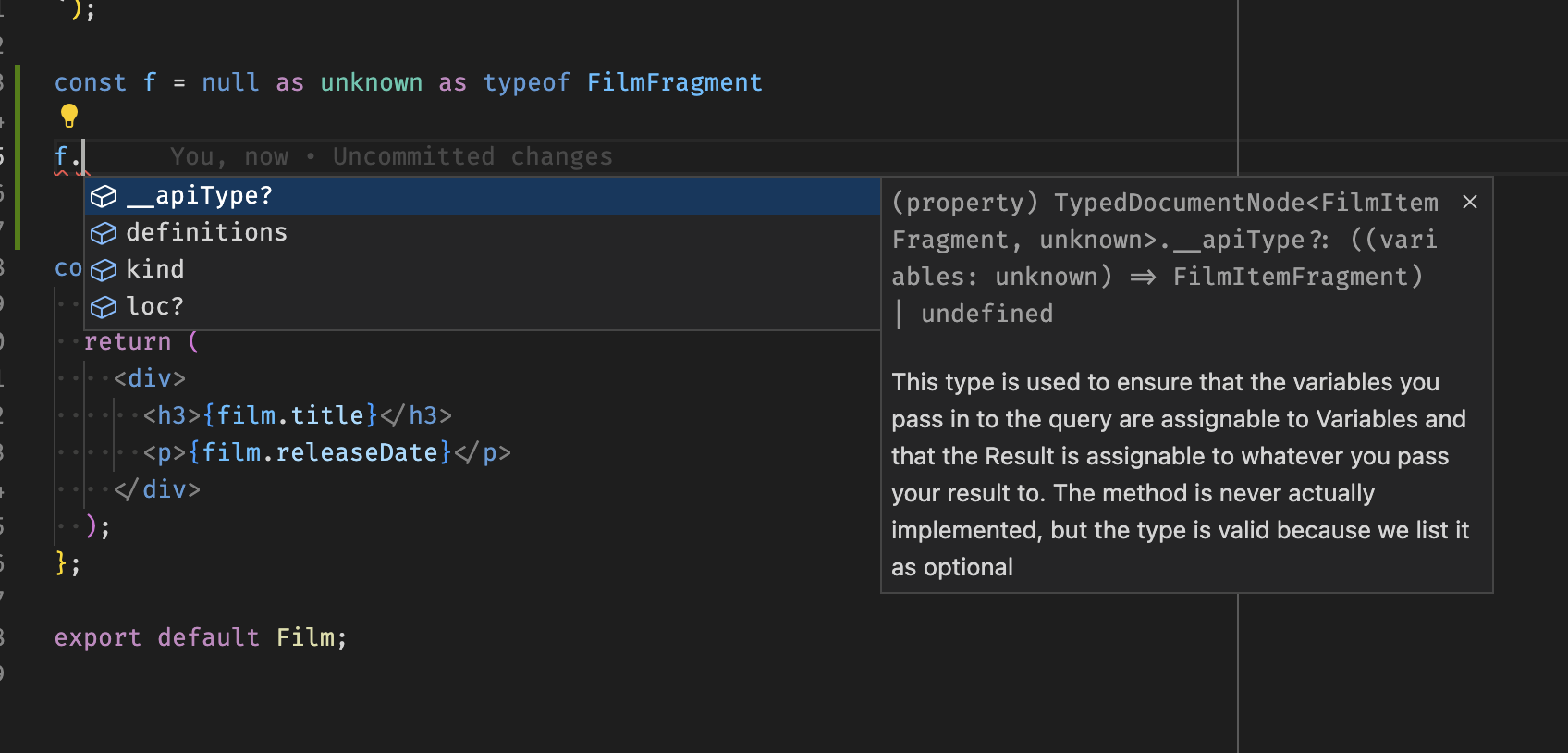Place cursor on film.title expression
The image size is (1568, 753).
click(290, 416)
